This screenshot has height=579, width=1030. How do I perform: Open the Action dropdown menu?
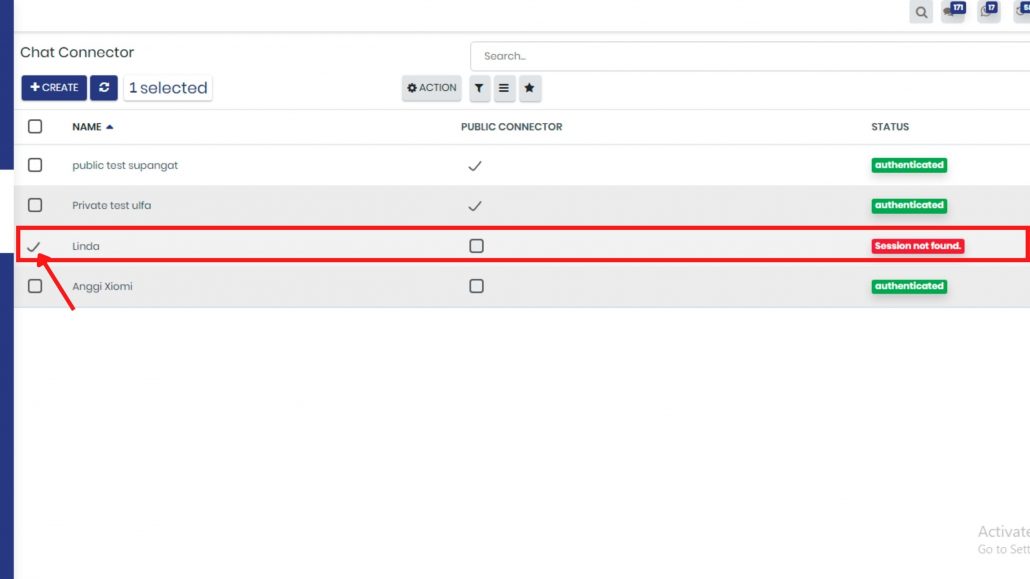pos(432,87)
